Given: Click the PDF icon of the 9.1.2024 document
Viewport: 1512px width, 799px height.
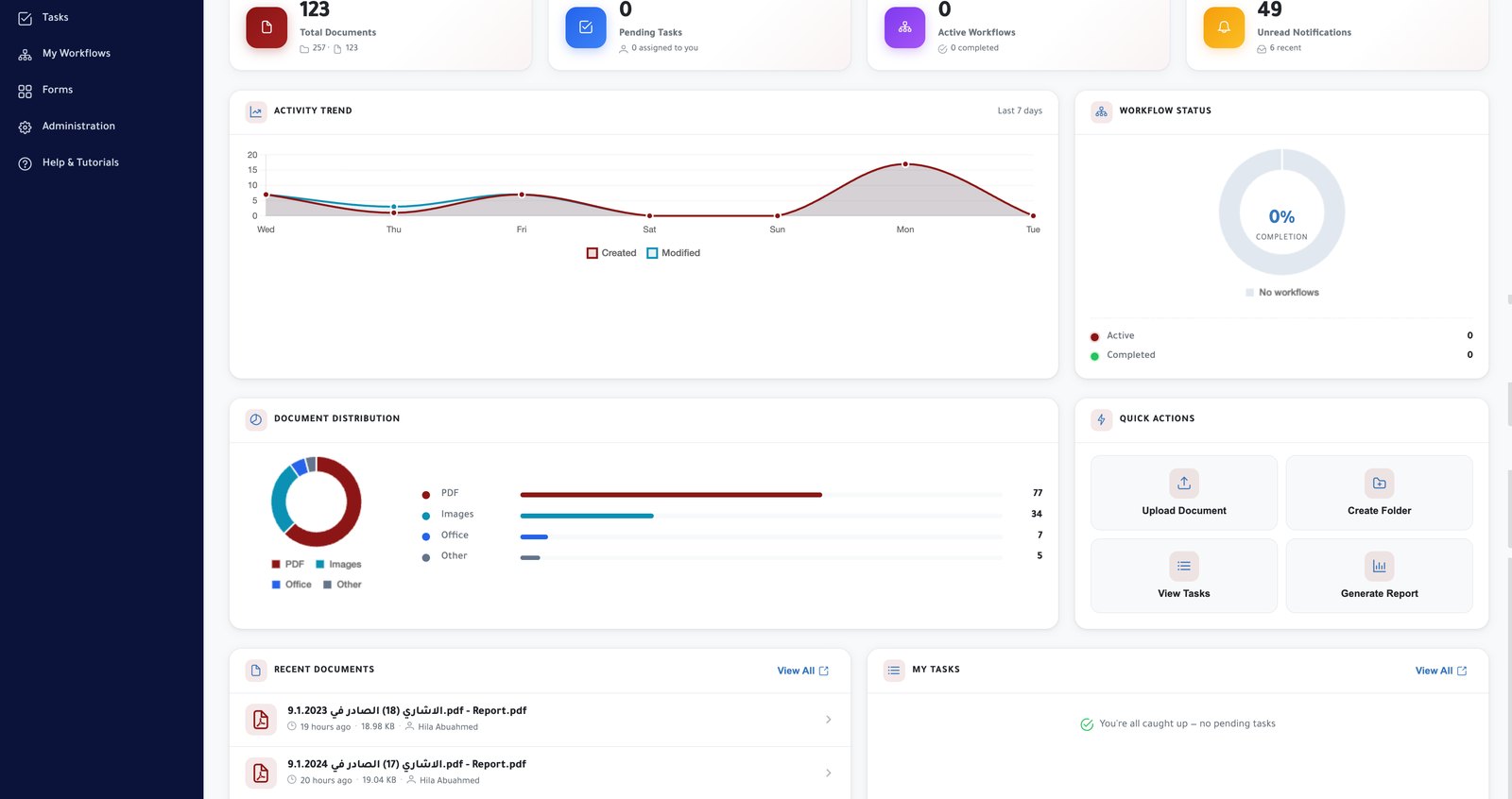Looking at the screenshot, I should [x=261, y=773].
